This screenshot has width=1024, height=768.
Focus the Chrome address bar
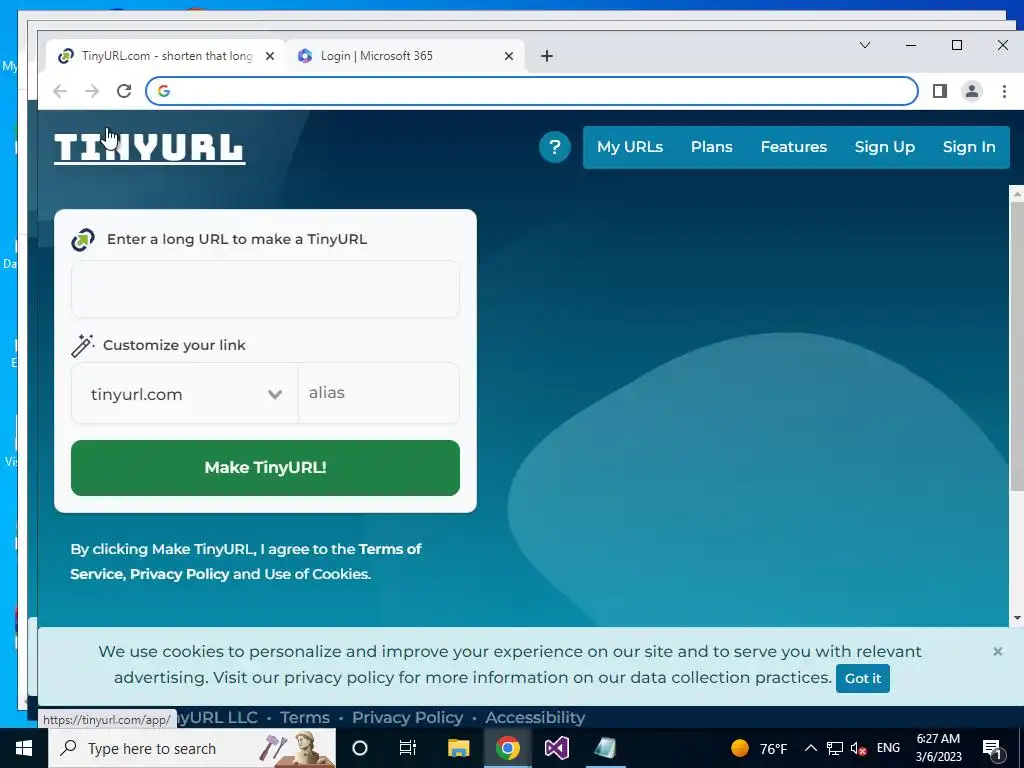click(x=532, y=91)
